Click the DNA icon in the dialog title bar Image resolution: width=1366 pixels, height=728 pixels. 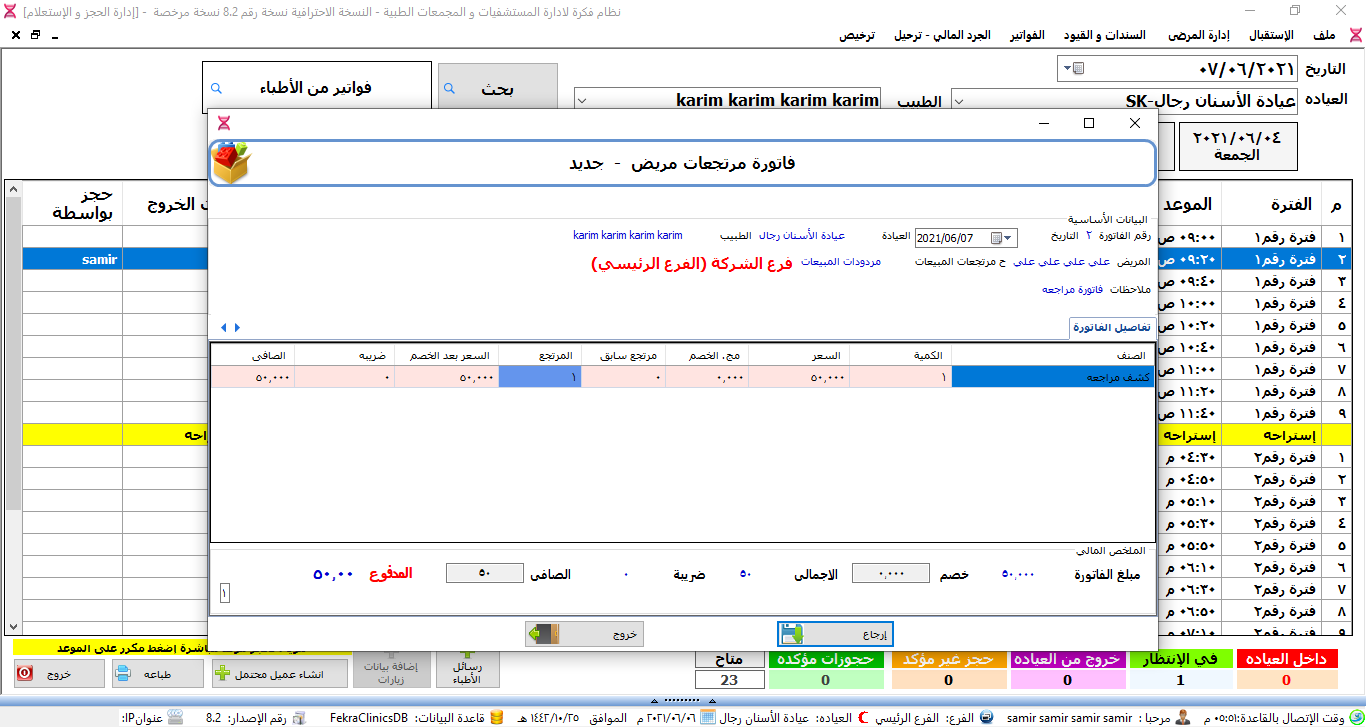click(224, 123)
